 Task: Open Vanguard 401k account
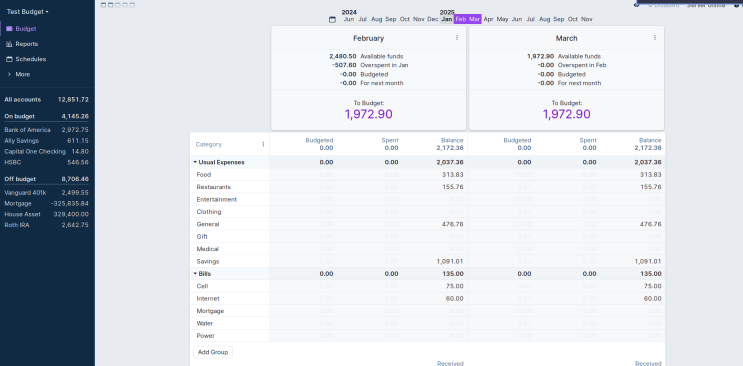tap(46, 192)
